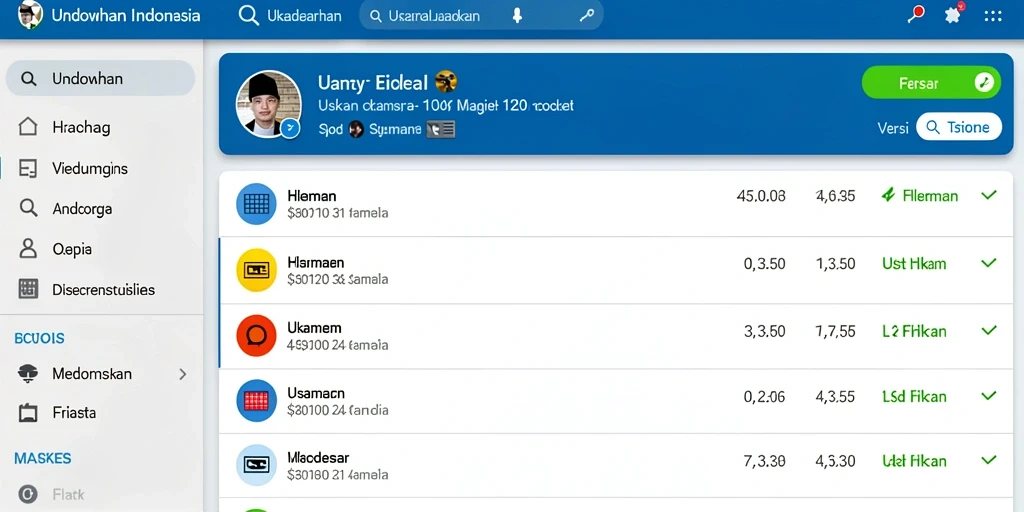Click the Medomskan sidebar icon
Viewport: 1024px width, 512px height.
(28, 374)
